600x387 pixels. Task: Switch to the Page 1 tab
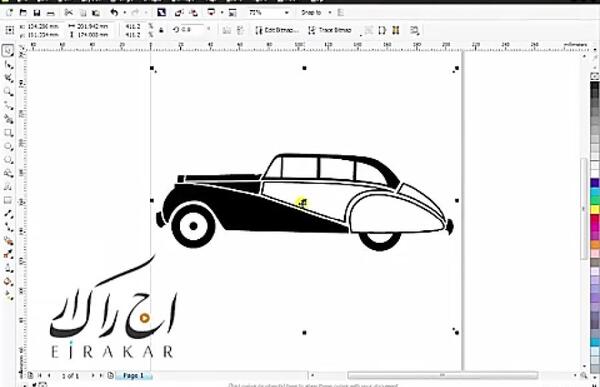pos(134,376)
